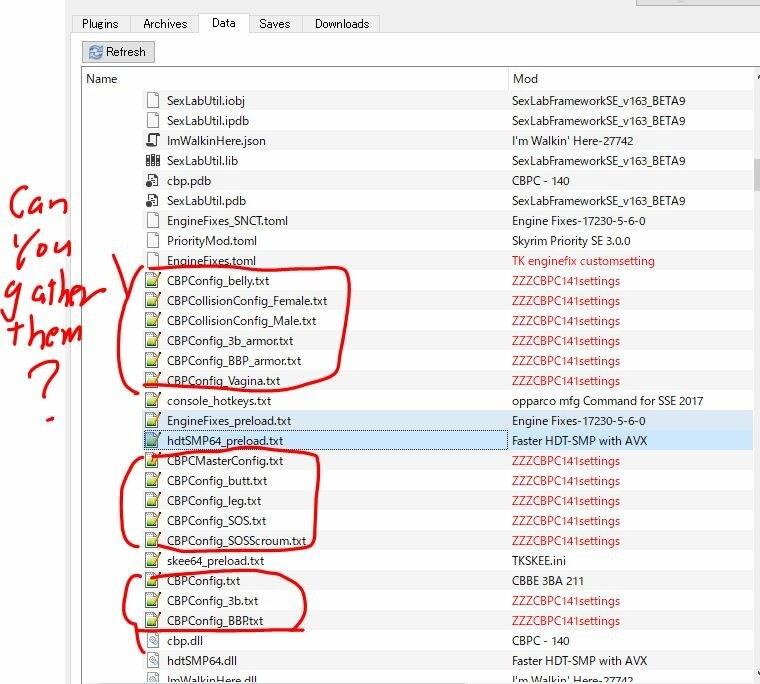Click the cbp.pdb file icon
This screenshot has height=684, width=760.
pyautogui.click(x=153, y=180)
